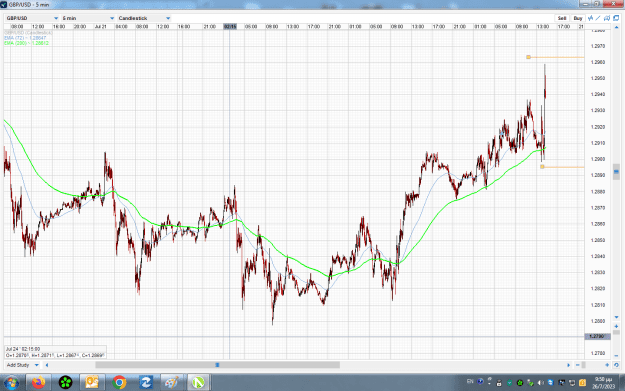Image resolution: width=625 pixels, height=391 pixels.
Task: Open the indicators/studies chart icon
Action: pyautogui.click(x=590, y=18)
